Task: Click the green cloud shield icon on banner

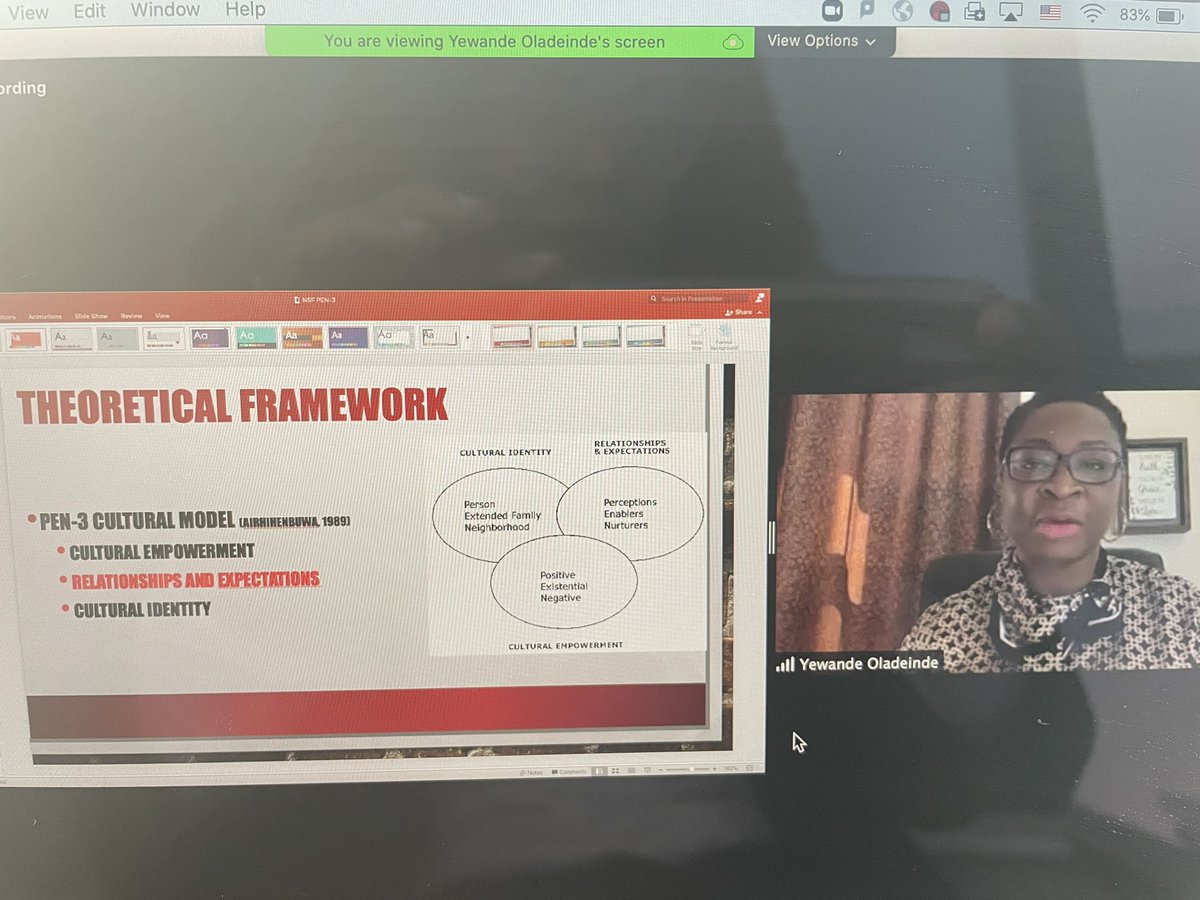Action: tap(733, 41)
